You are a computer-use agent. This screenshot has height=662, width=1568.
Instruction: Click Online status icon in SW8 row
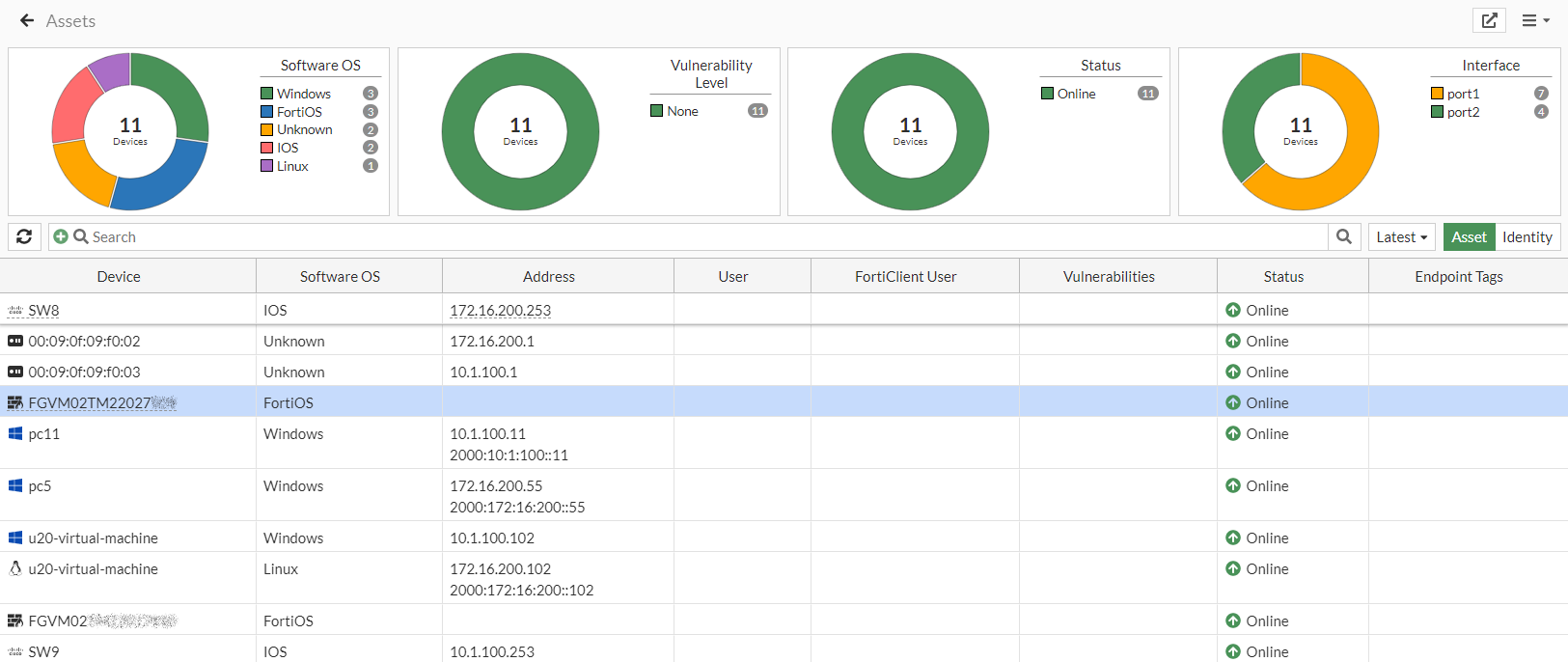[x=1233, y=310]
